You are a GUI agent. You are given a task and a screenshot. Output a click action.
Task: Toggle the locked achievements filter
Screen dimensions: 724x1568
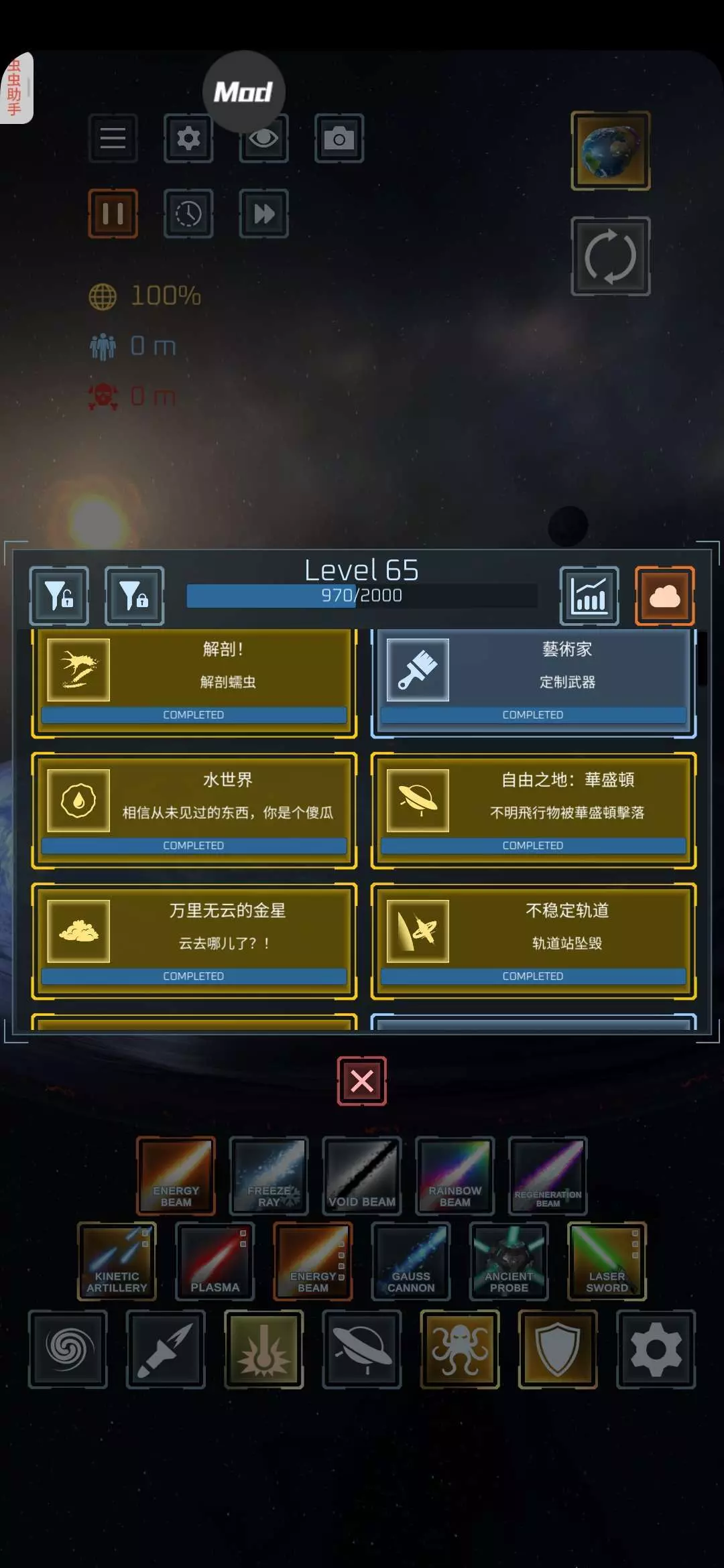pyautogui.click(x=135, y=596)
